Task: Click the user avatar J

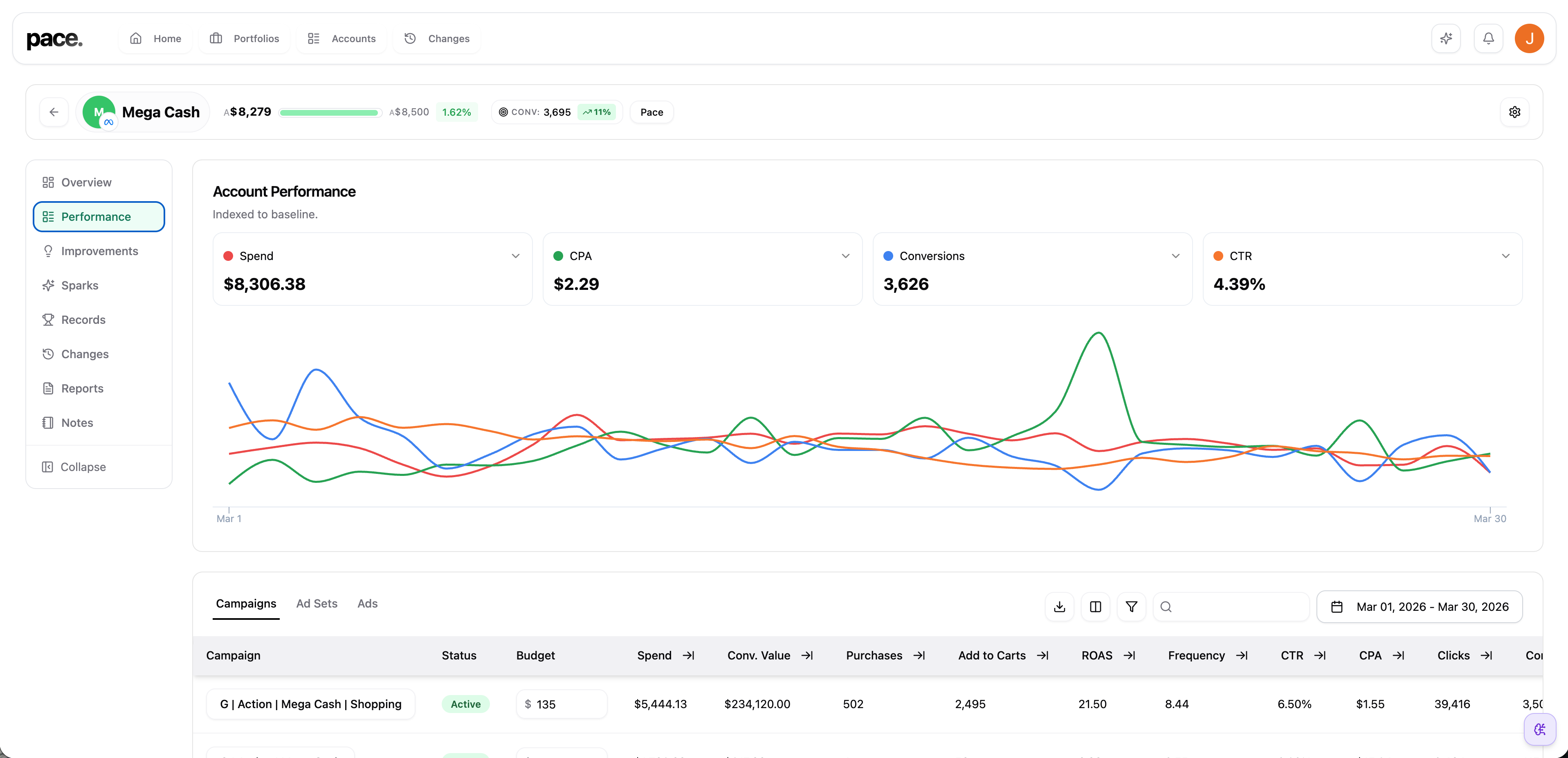Action: pos(1528,38)
